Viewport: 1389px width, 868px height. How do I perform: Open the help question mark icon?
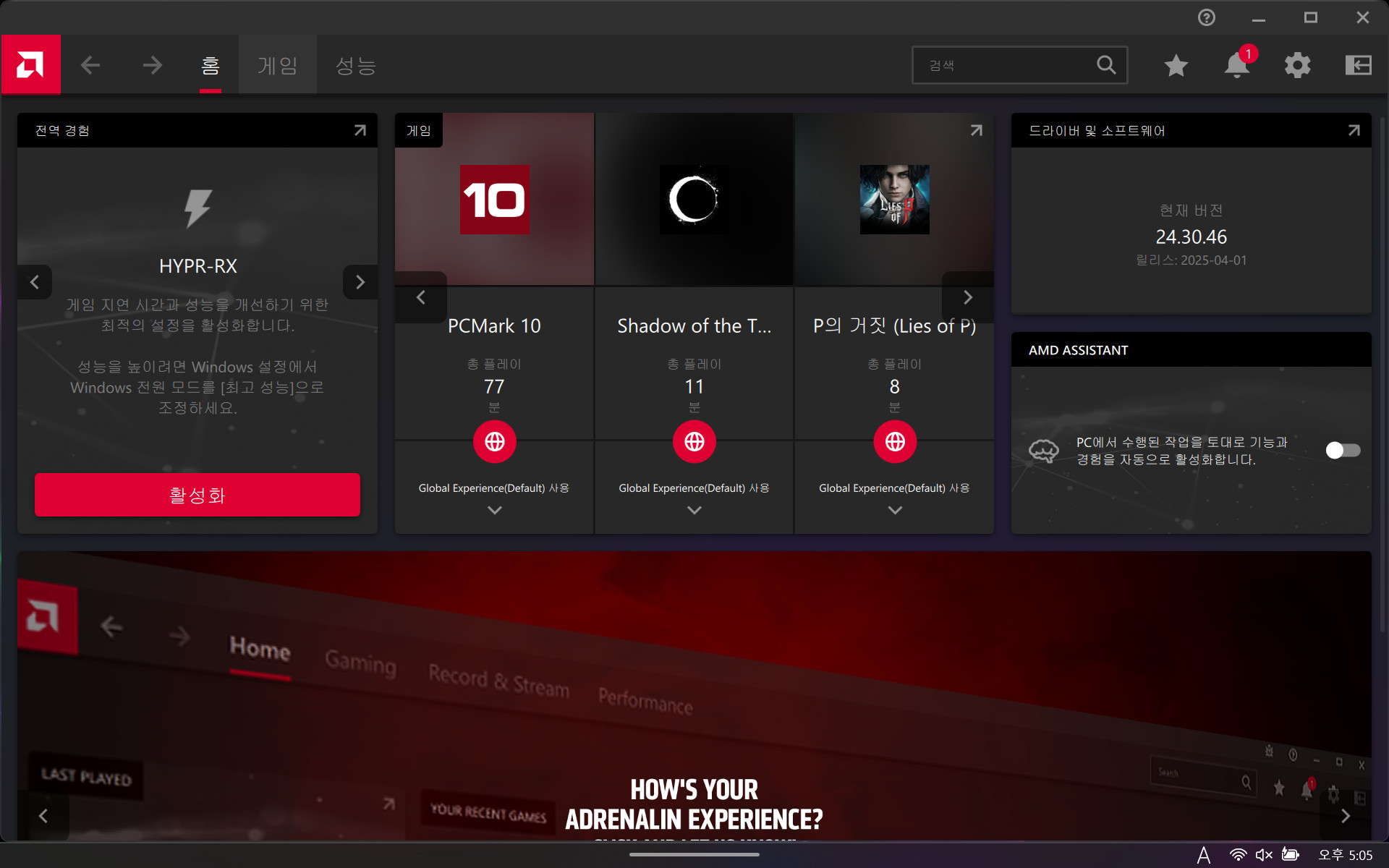tap(1206, 17)
